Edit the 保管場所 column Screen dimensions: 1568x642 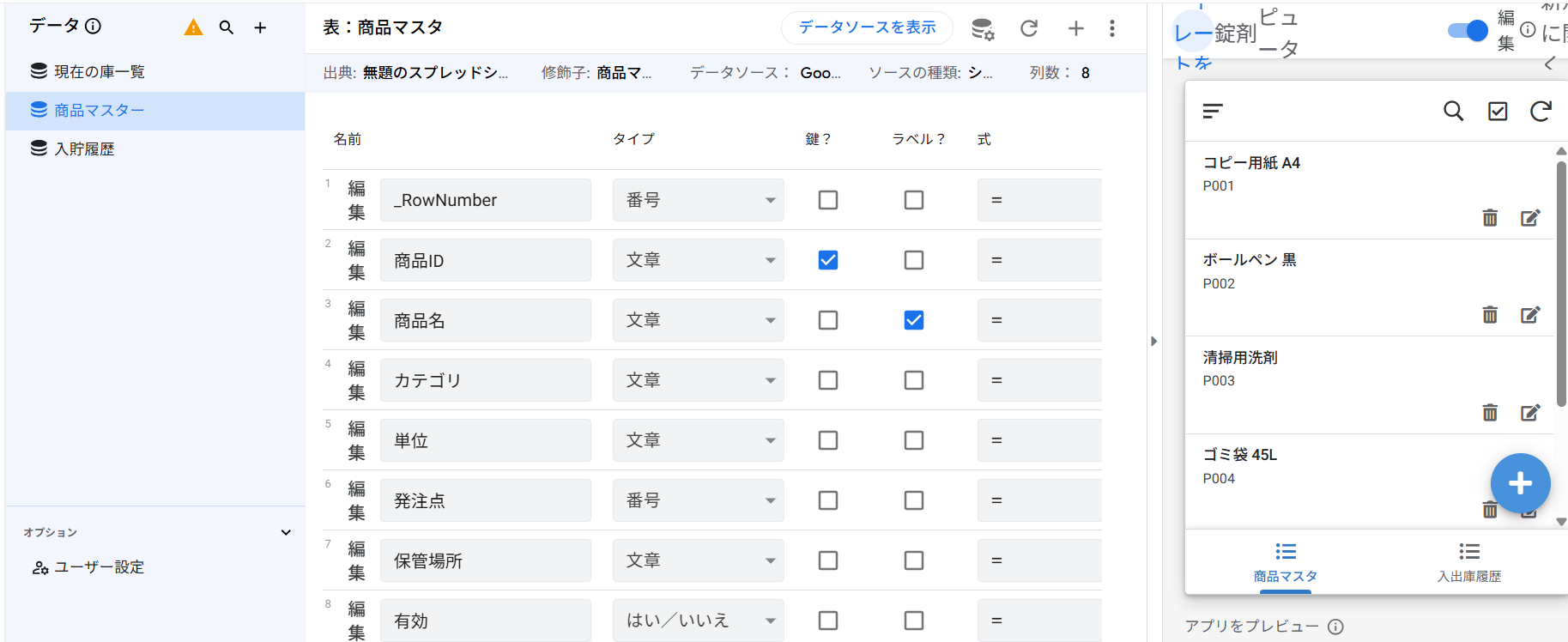pos(356,560)
